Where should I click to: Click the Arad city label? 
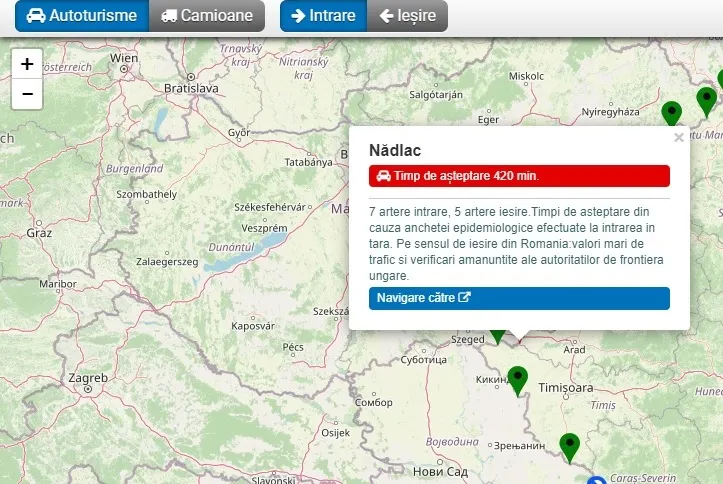(574, 350)
